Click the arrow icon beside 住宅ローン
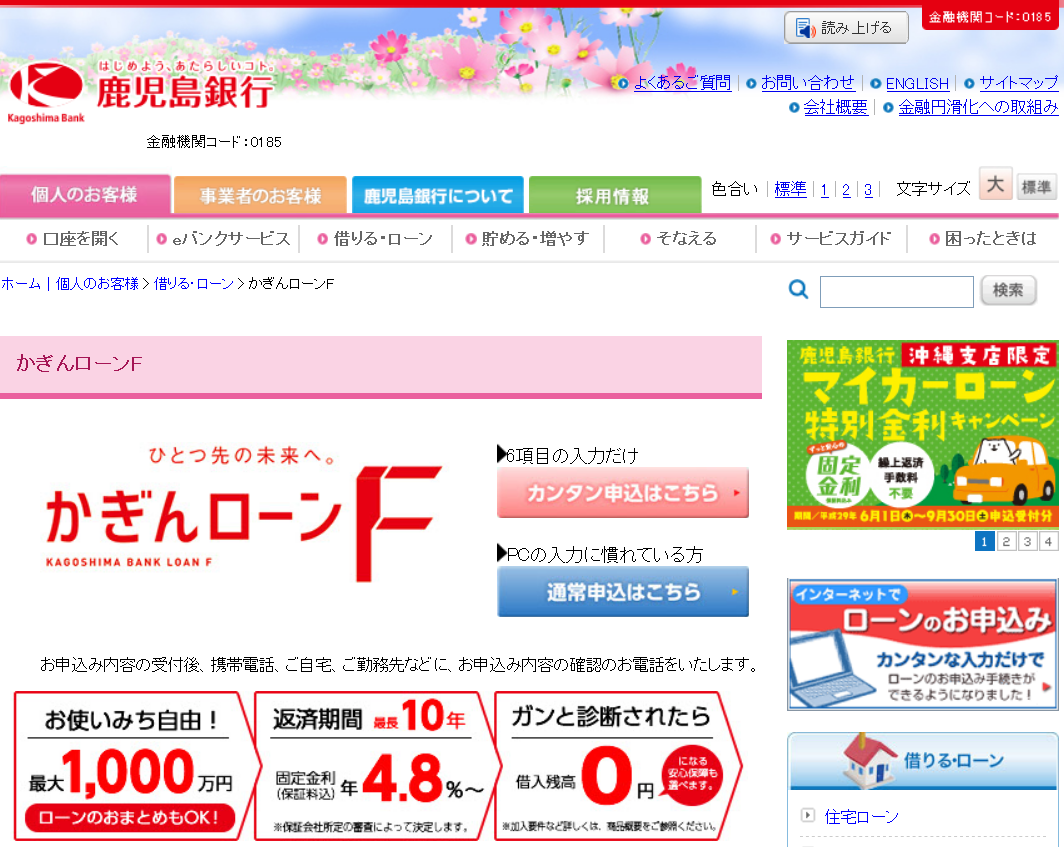The image size is (1064, 847). 808,815
